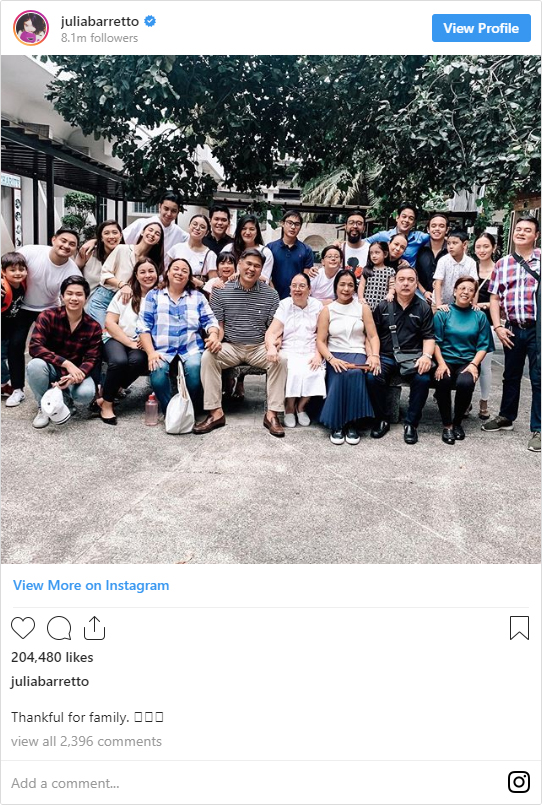Select the Thankful for family caption text
542x805 pixels.
pos(70,717)
